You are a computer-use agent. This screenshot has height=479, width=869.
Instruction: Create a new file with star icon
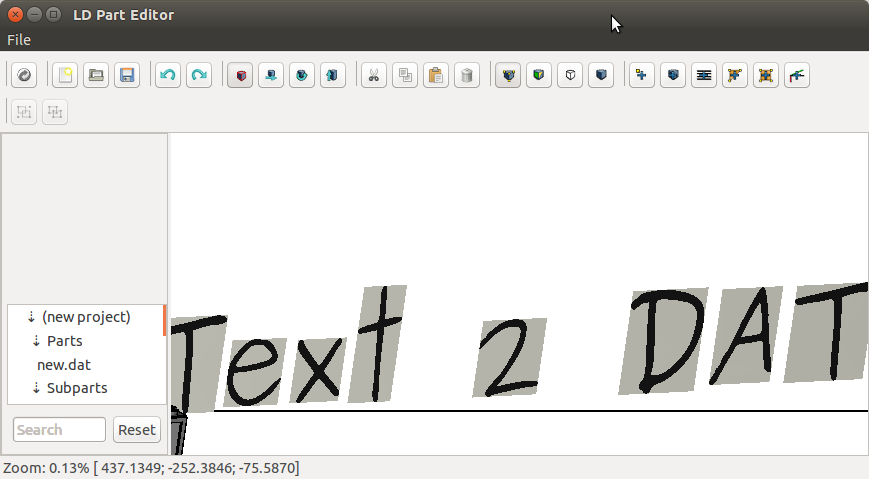tap(65, 75)
